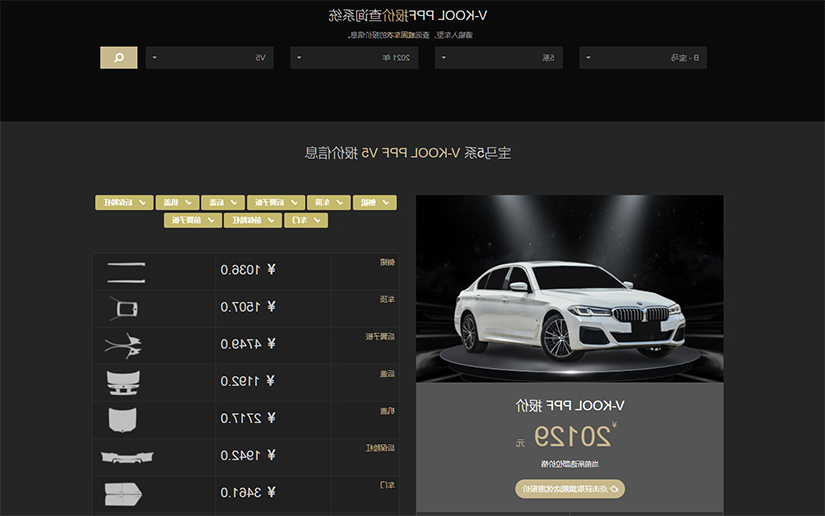Image resolution: width=825 pixels, height=516 pixels.
Task: Click the white BMW 5 series image
Action: point(570,289)
